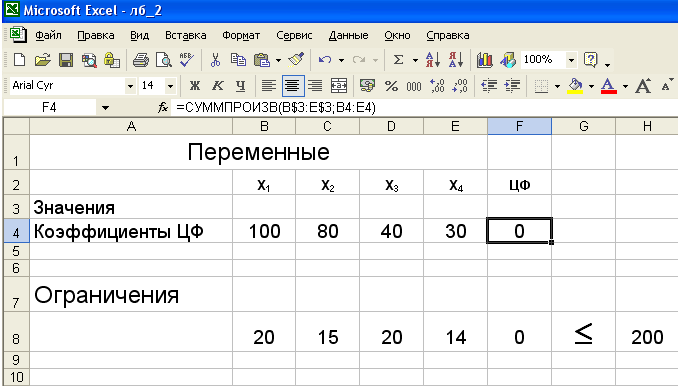This screenshot has width=678, height=386.
Task: Apply cell borders with the Borders icon
Action: [540, 86]
